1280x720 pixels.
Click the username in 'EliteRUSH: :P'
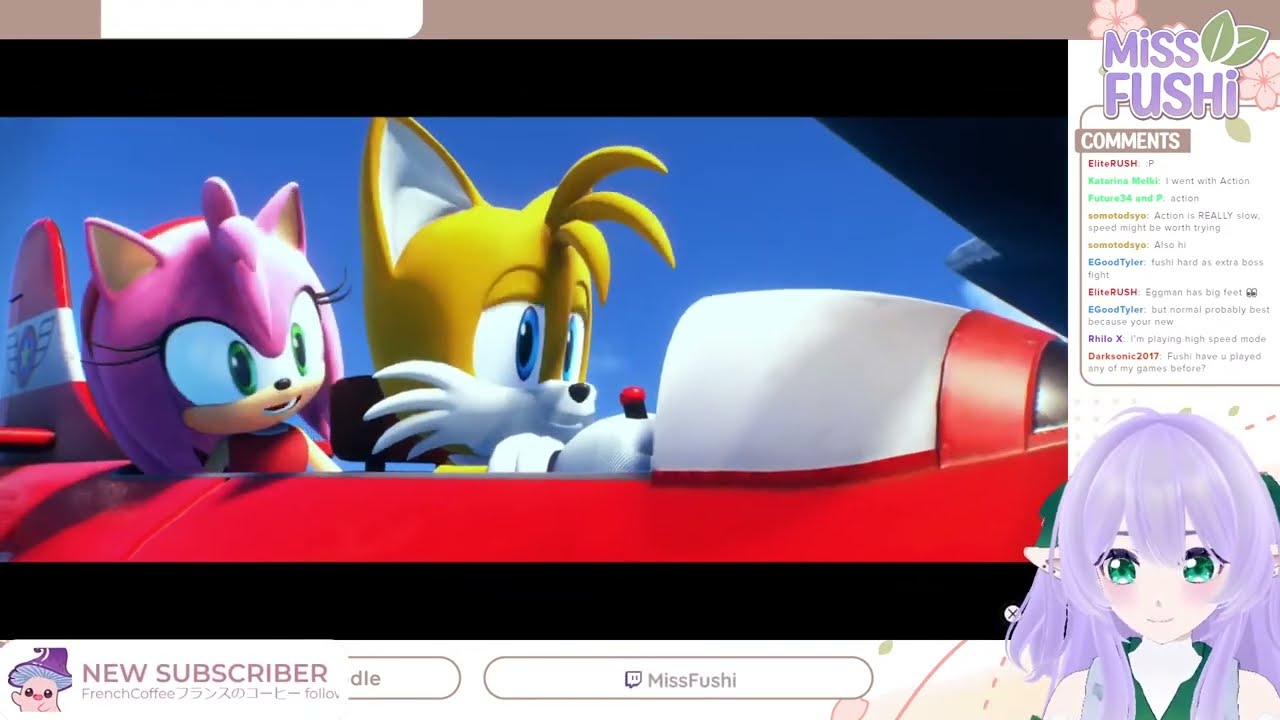1113,163
